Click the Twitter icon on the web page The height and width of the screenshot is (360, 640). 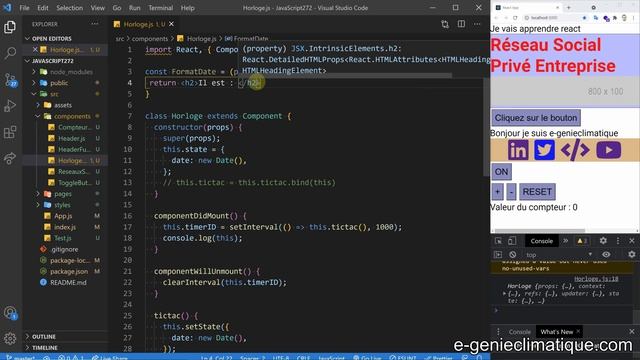pos(544,150)
